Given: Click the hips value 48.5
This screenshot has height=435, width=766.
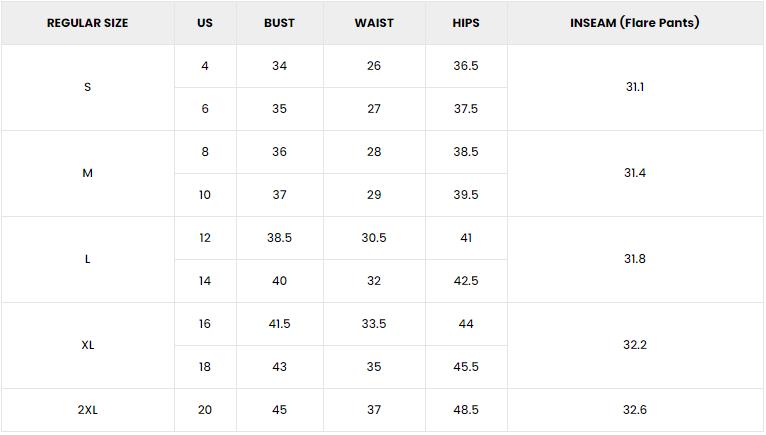Looking at the screenshot, I should tap(465, 410).
